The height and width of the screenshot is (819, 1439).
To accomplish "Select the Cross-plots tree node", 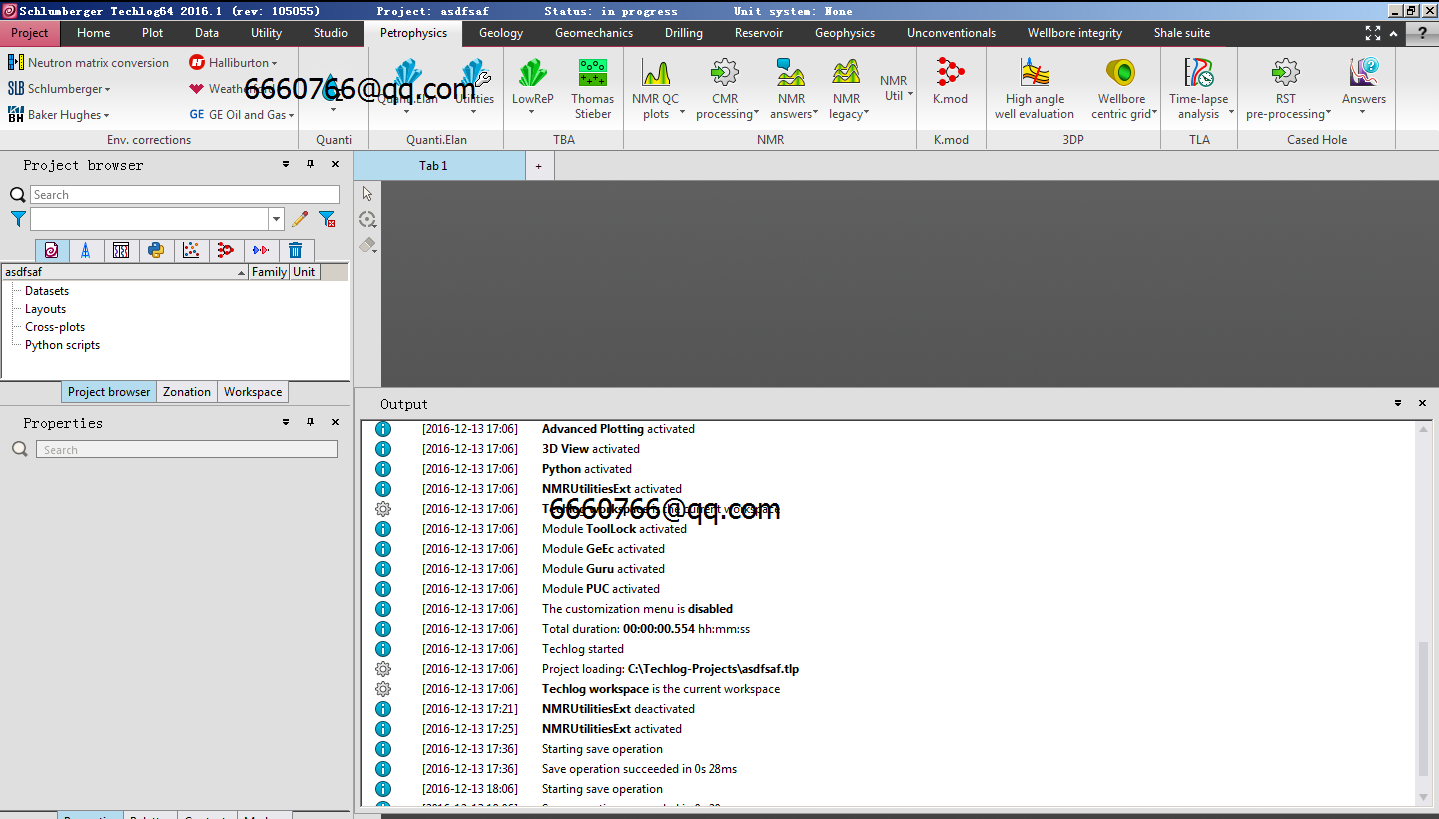I will tap(55, 327).
